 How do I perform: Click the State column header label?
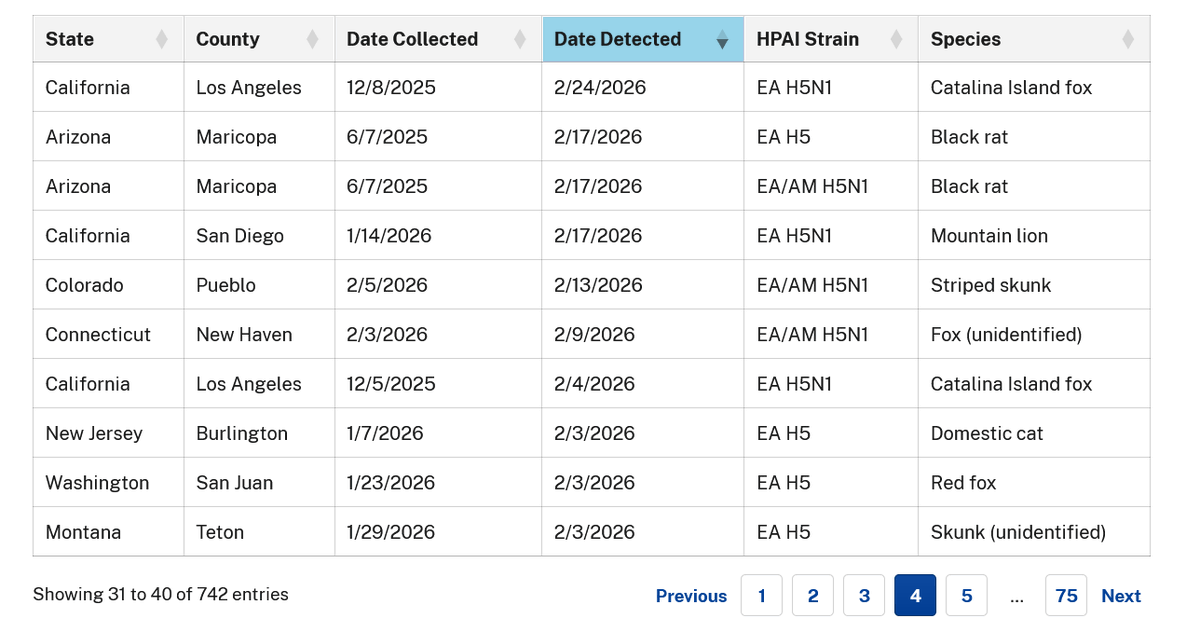[x=70, y=39]
